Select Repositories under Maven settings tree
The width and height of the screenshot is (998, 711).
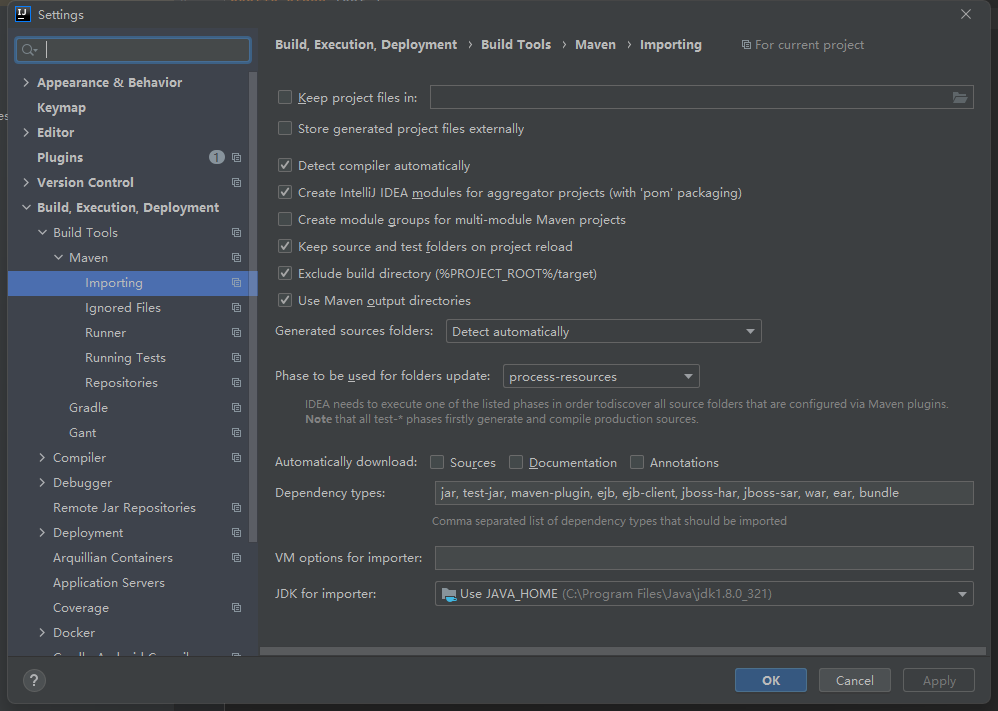(120, 382)
